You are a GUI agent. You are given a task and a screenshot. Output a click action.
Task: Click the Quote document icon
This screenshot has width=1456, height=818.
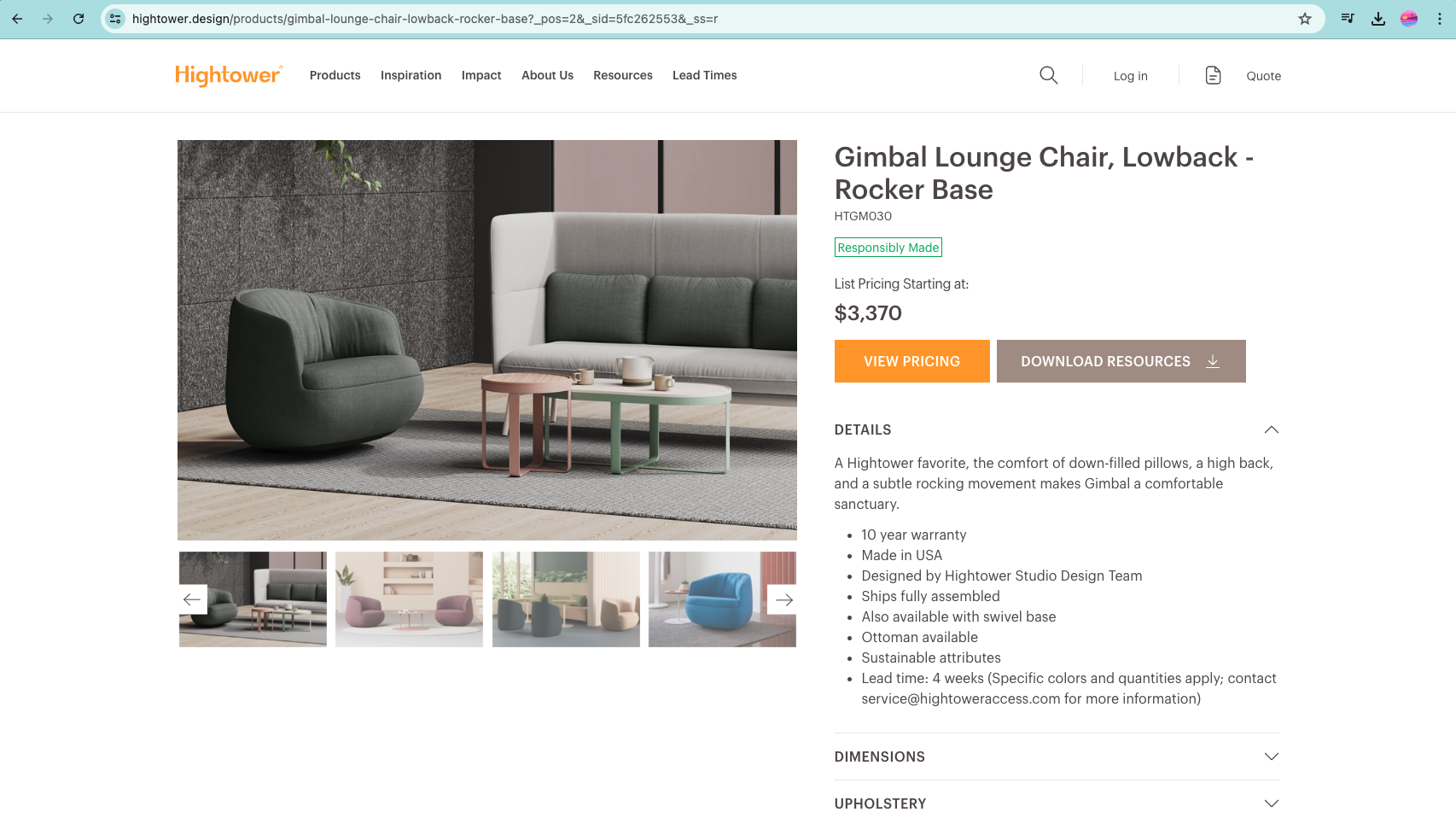click(x=1213, y=75)
